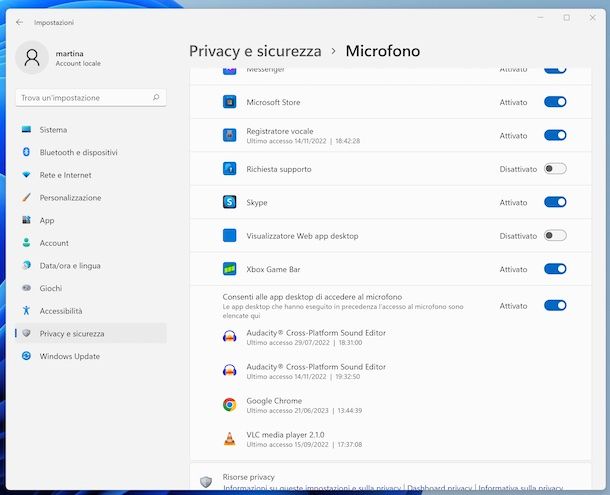Click the VLC media player cone icon
Viewport: 610px width, 495px height.
(x=230, y=439)
